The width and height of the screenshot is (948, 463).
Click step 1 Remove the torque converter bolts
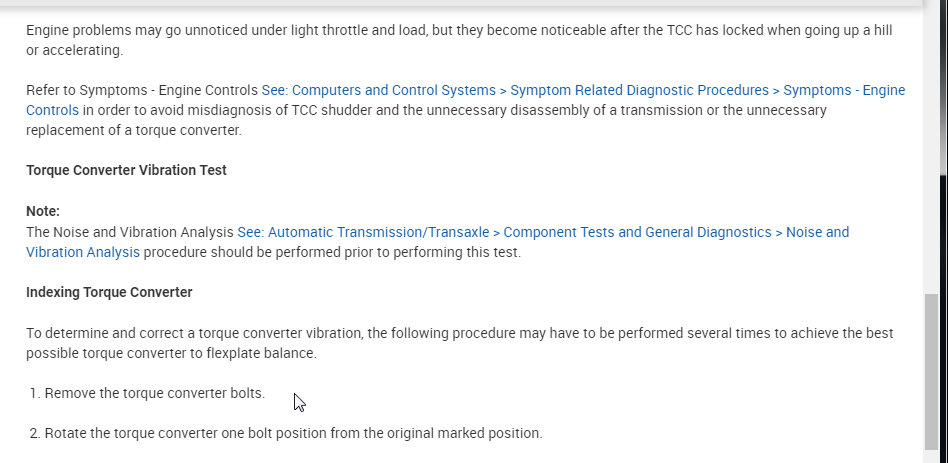point(155,393)
